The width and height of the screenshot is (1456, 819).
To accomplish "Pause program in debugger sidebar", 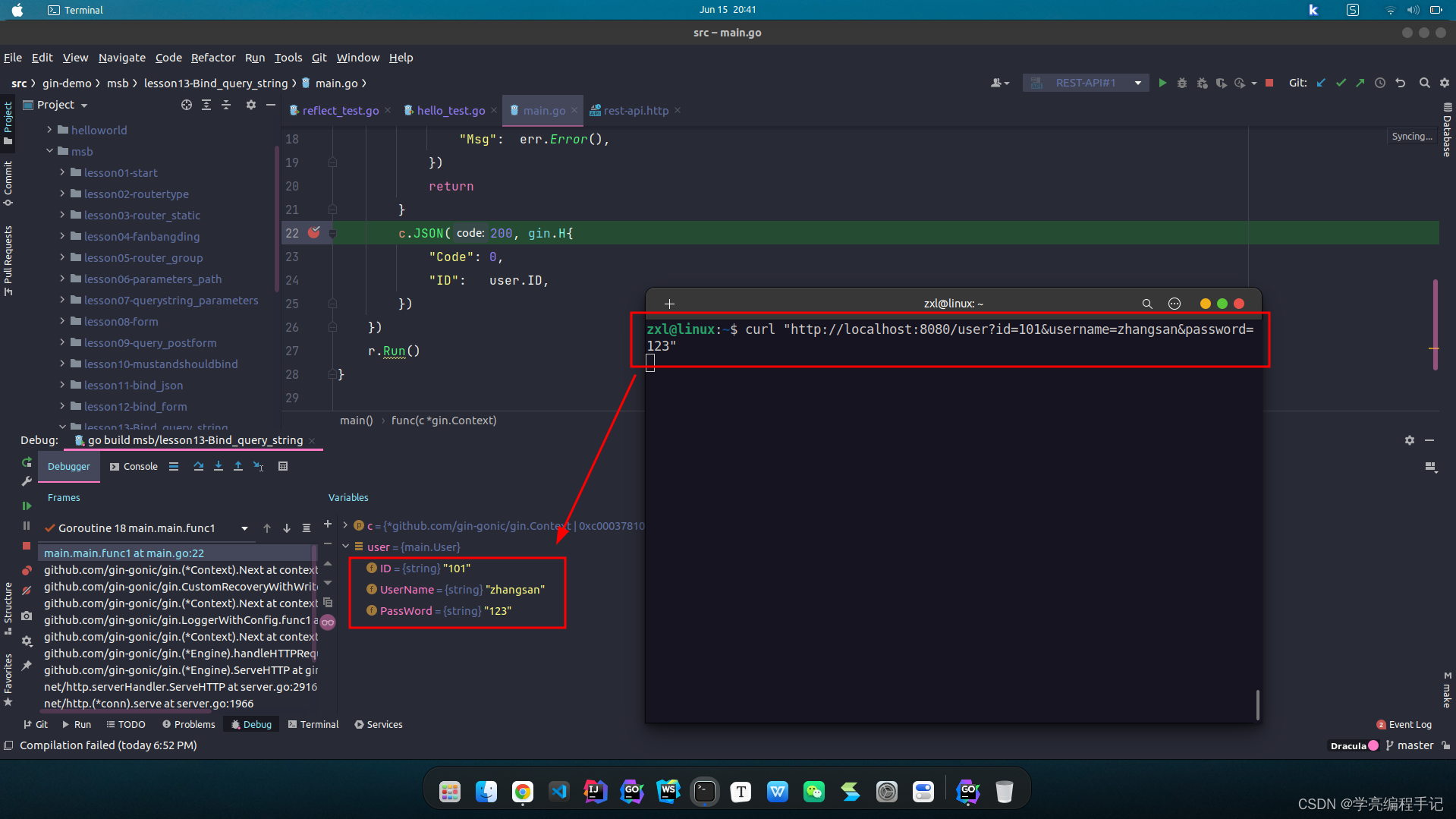I will [27, 525].
